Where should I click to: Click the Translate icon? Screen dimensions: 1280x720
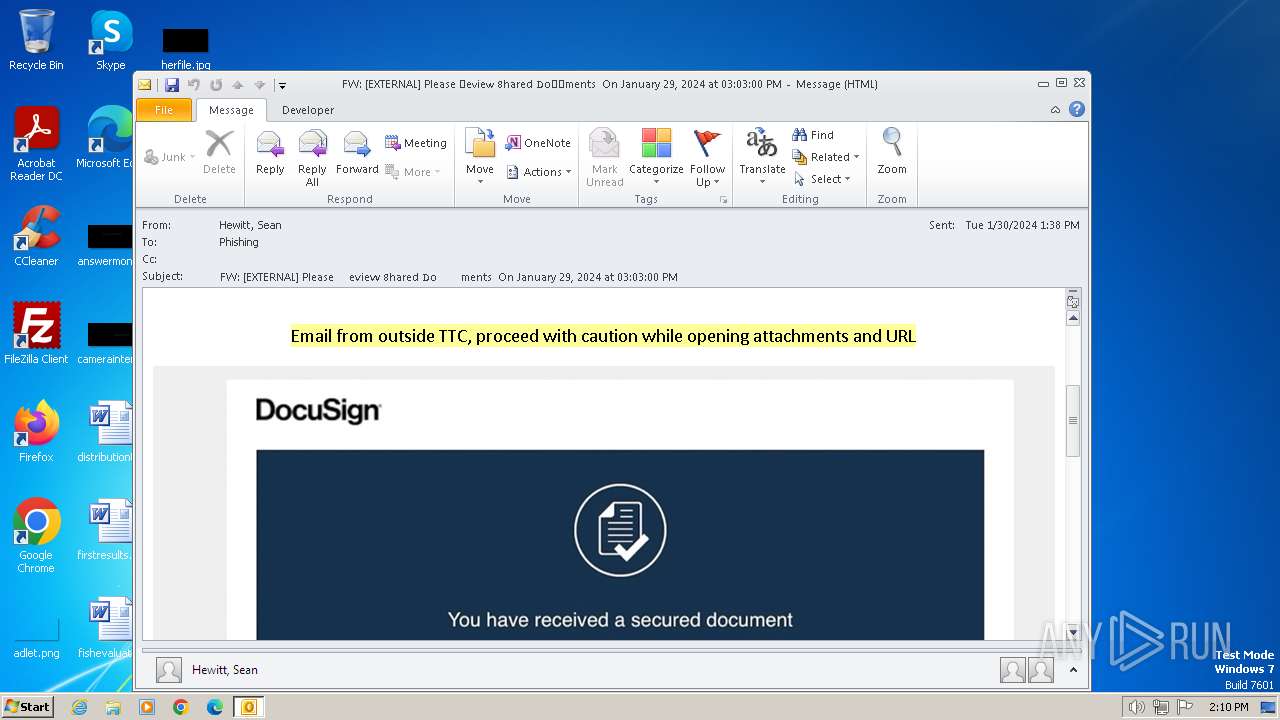(762, 158)
